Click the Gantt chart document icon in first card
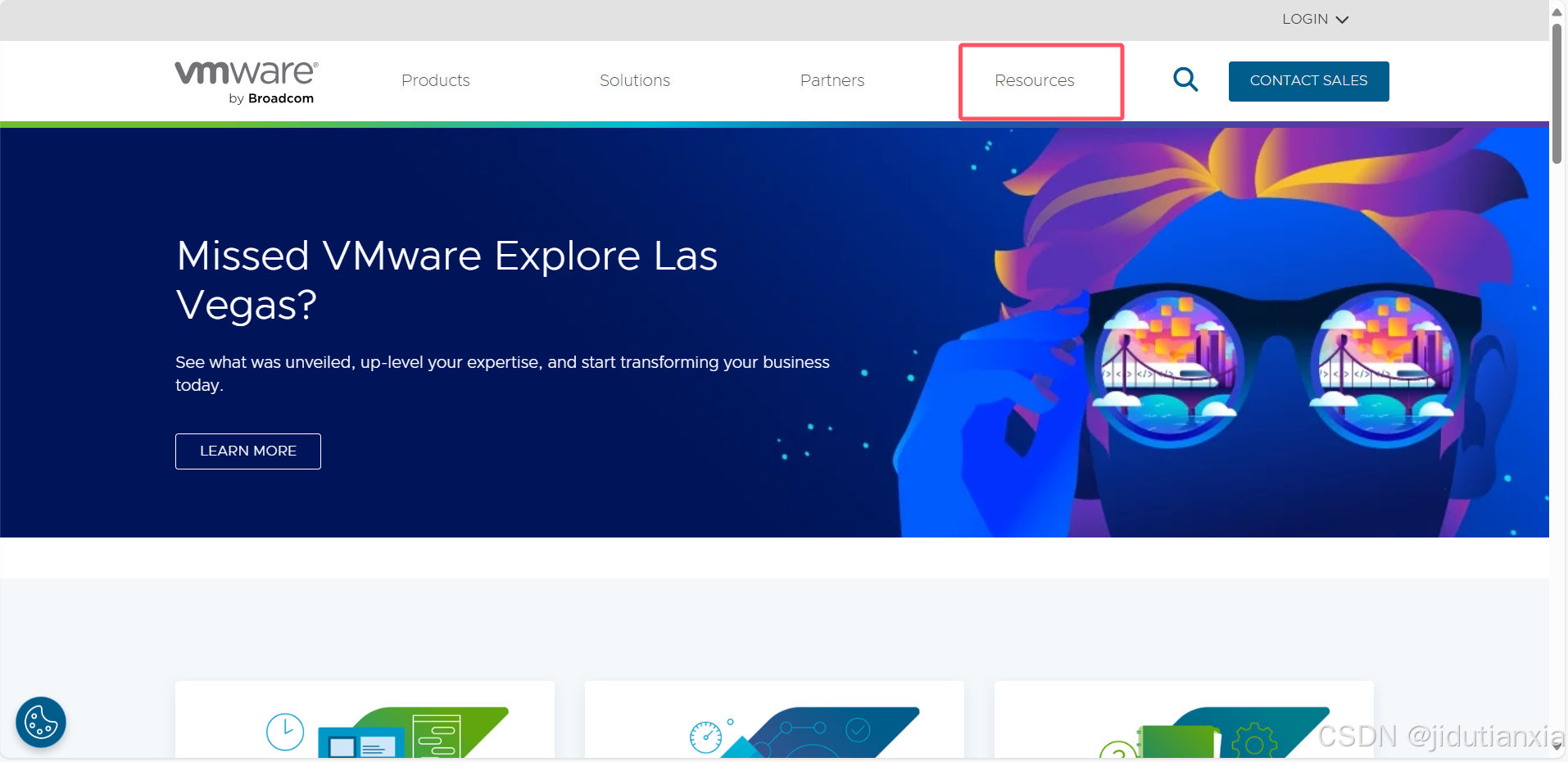The height and width of the screenshot is (762, 1568). (436, 736)
